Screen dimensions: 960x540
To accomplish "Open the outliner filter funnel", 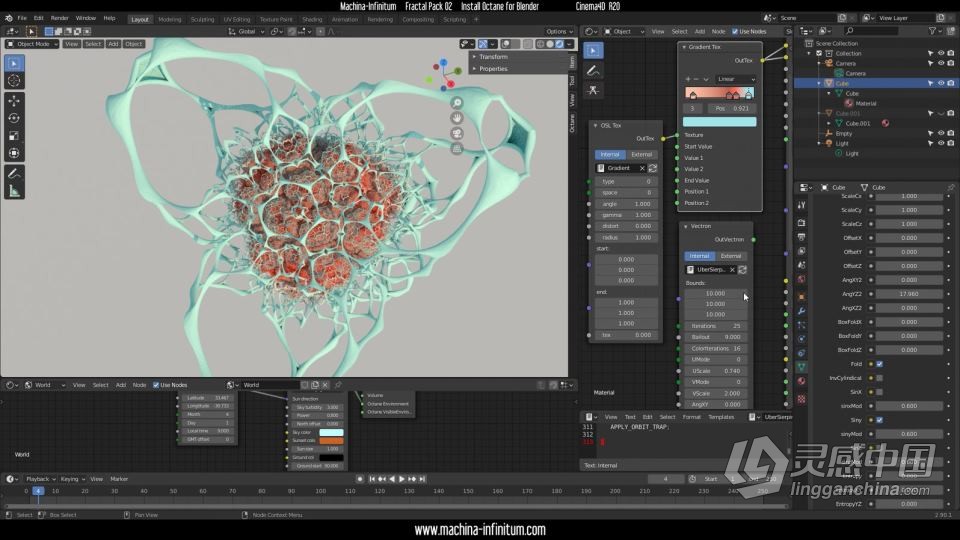I will [x=932, y=31].
